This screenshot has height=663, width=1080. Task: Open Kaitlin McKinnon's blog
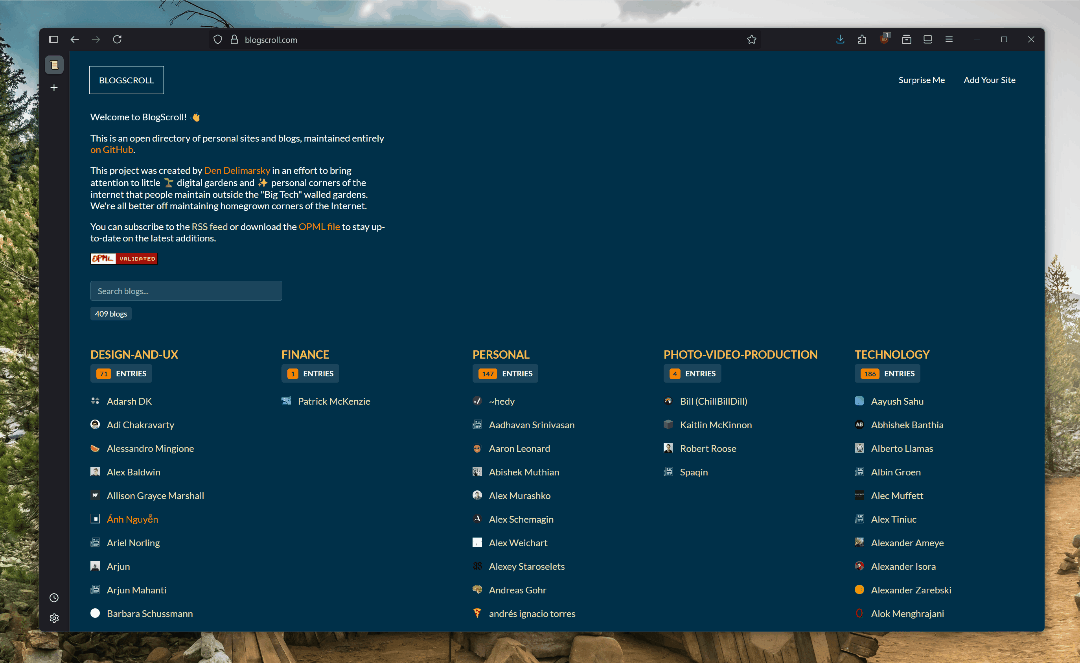716,425
